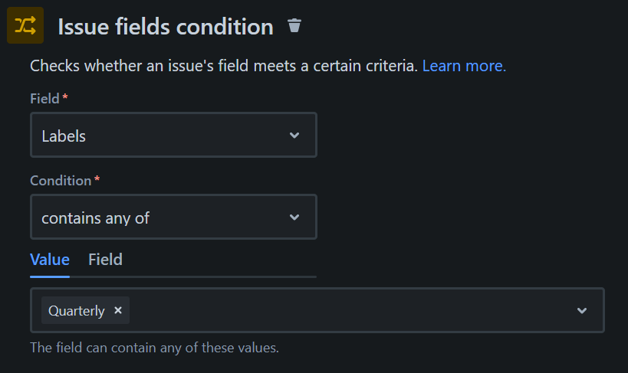Switch to the Value tab
This screenshot has width=628, height=373.
(x=50, y=260)
